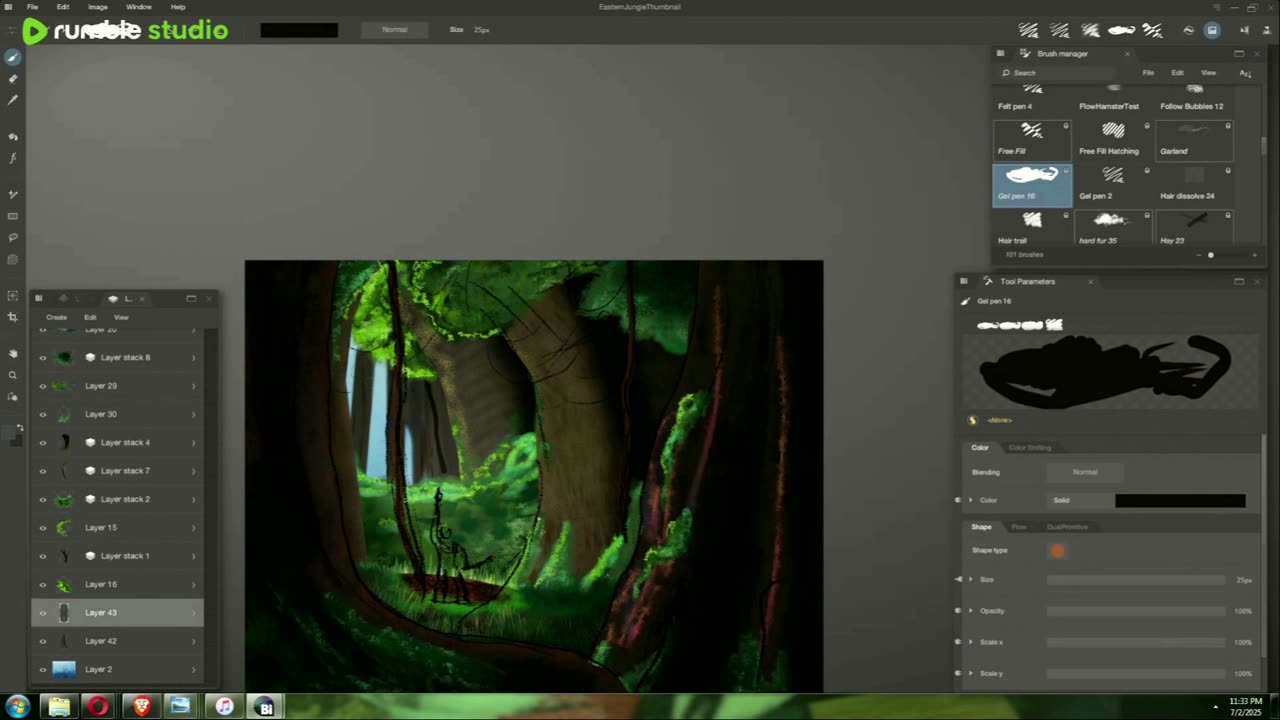Image resolution: width=1280 pixels, height=720 pixels.
Task: Open the chevron for Layer stack 2
Action: pyautogui.click(x=194, y=499)
